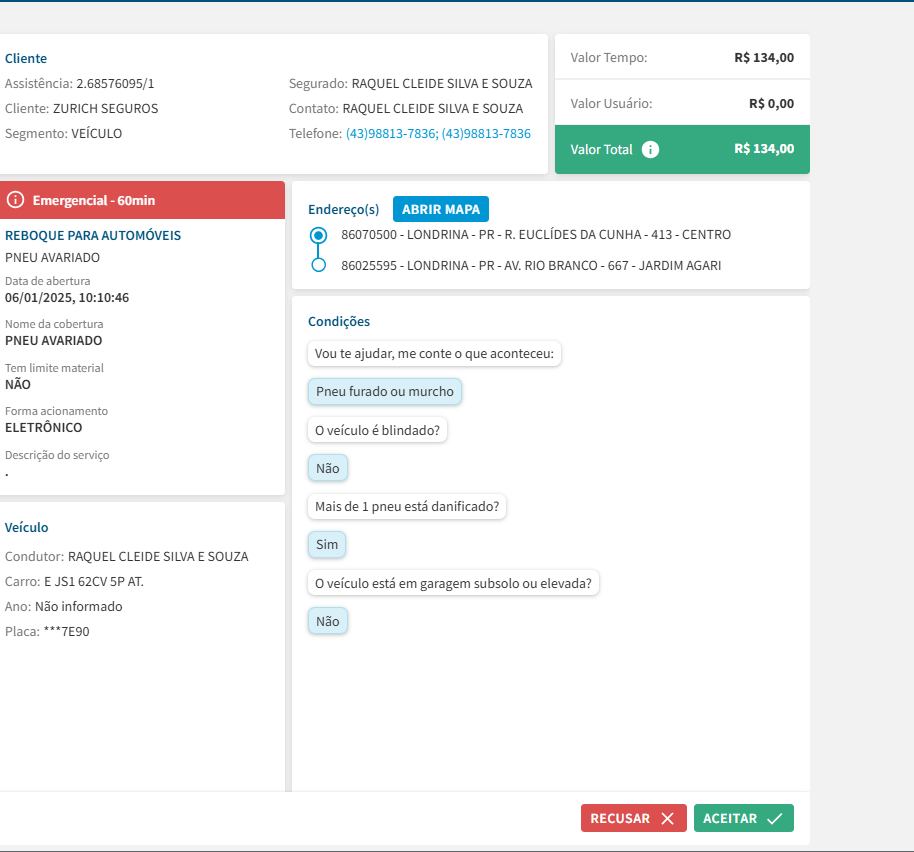914x852 pixels.
Task: Click the plate value ***7E90
Action: (66, 632)
